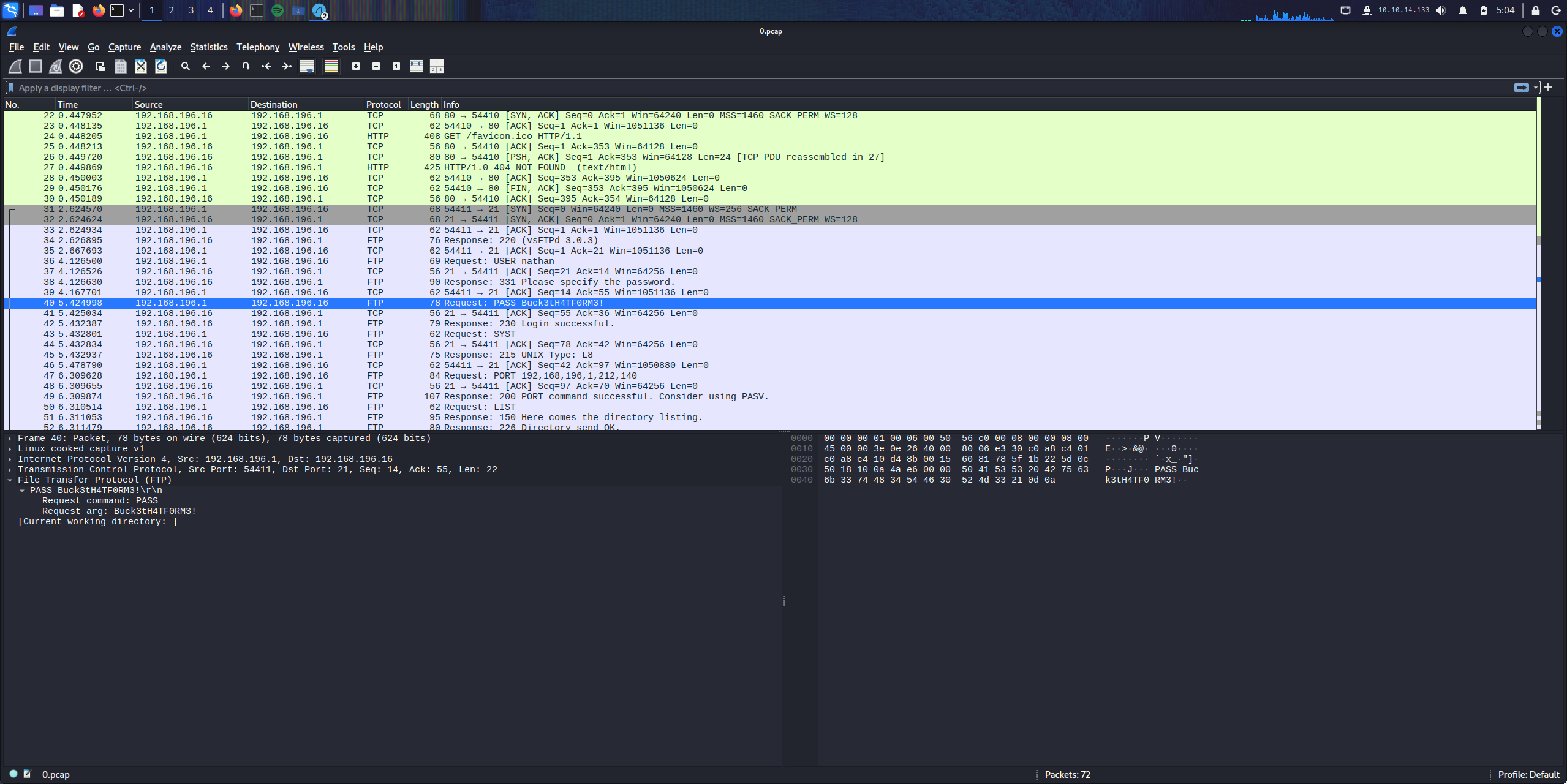Open the Telephony menu

click(258, 47)
